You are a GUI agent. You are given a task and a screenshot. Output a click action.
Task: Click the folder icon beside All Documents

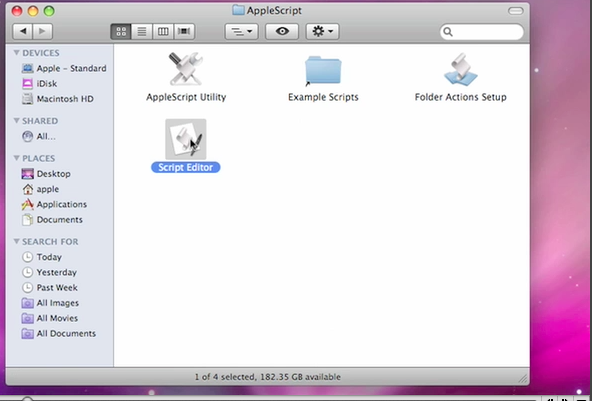coord(28,333)
